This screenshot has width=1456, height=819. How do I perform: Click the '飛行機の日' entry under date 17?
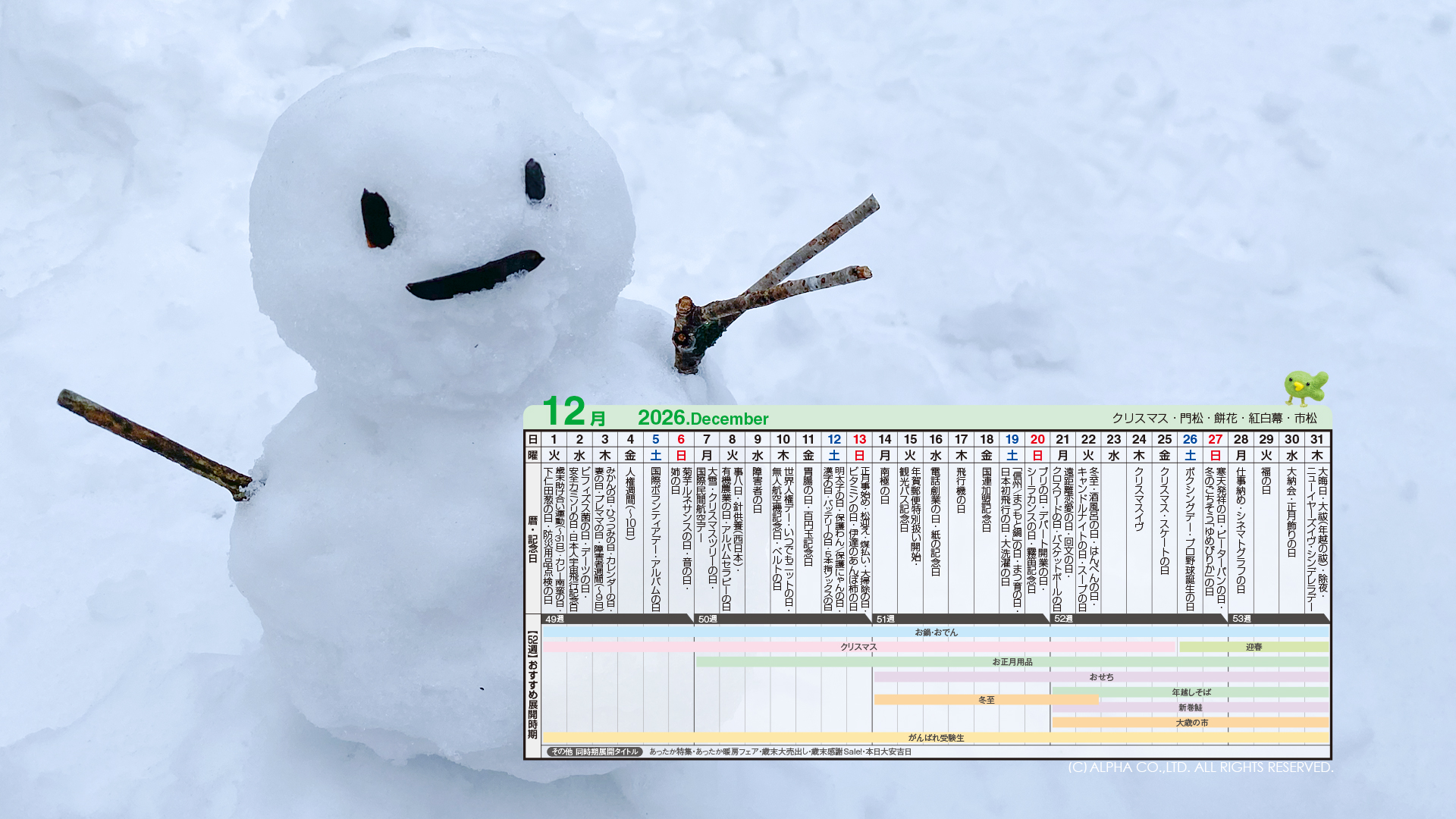coord(961,490)
